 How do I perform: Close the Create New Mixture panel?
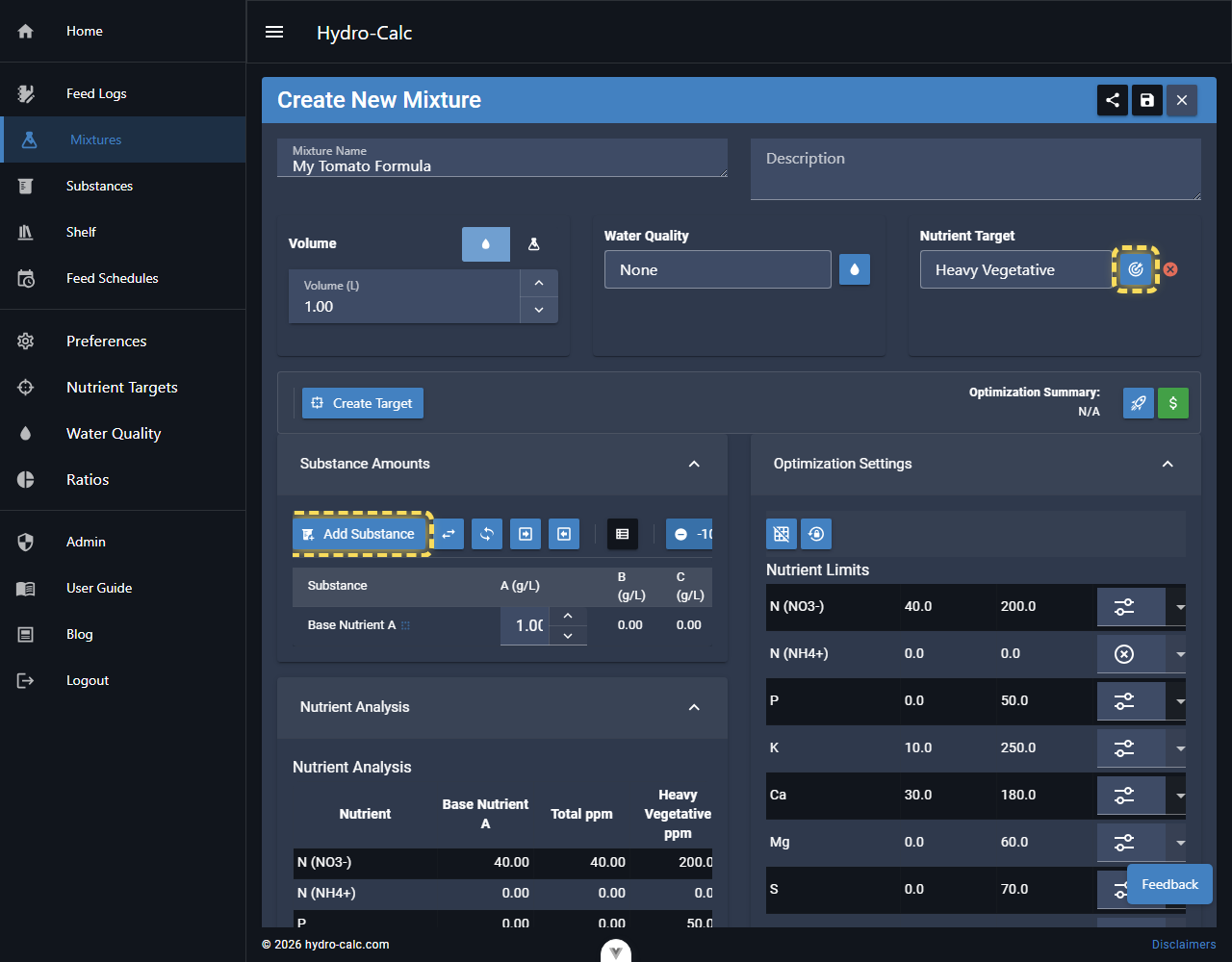[1182, 100]
